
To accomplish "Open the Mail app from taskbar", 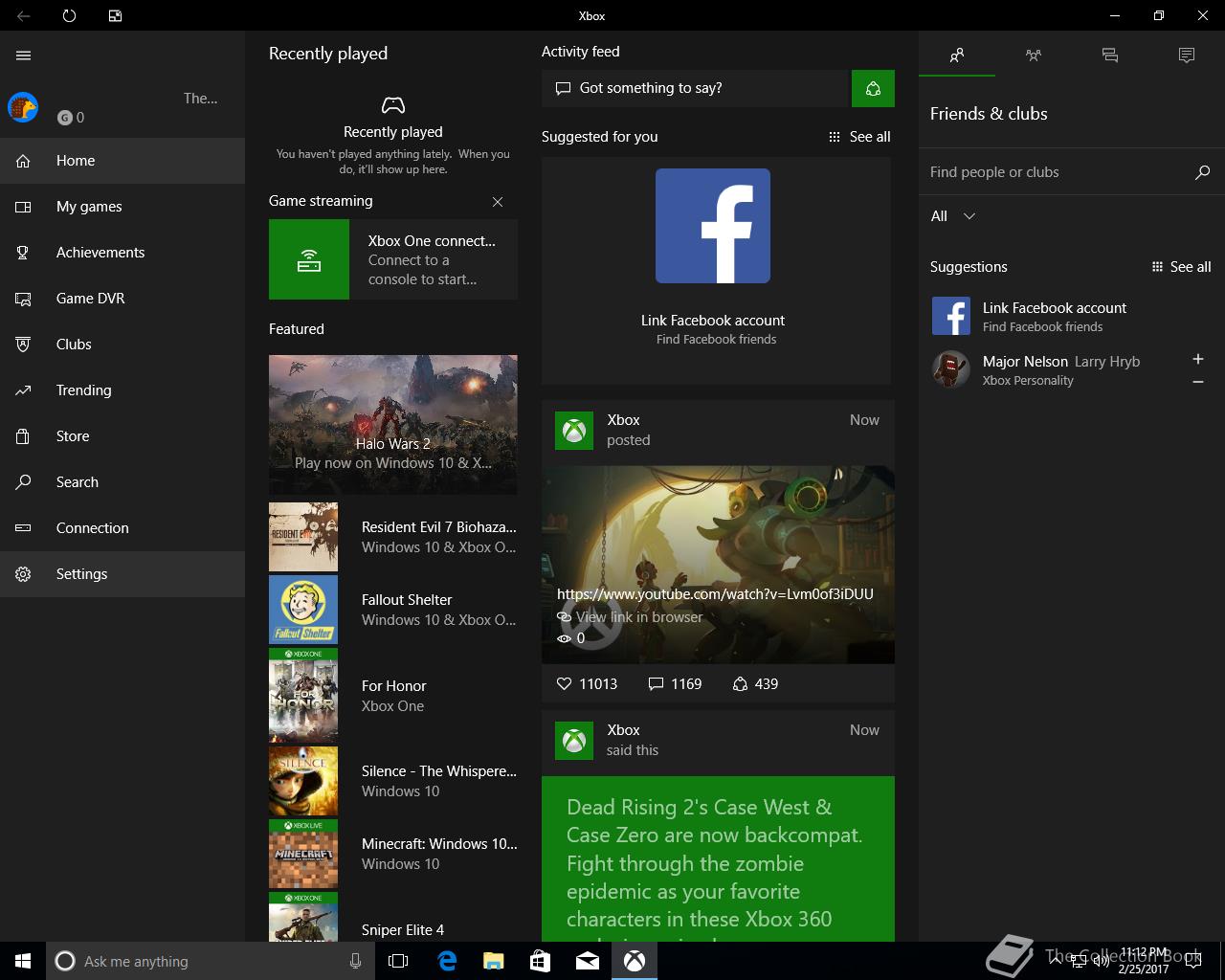I will point(588,961).
